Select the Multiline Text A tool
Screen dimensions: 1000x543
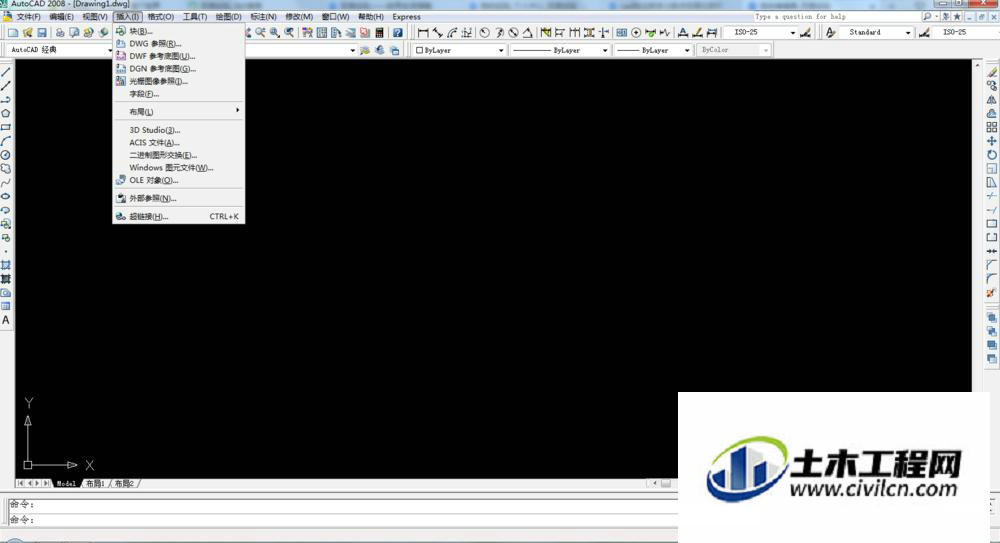pyautogui.click(x=6, y=320)
